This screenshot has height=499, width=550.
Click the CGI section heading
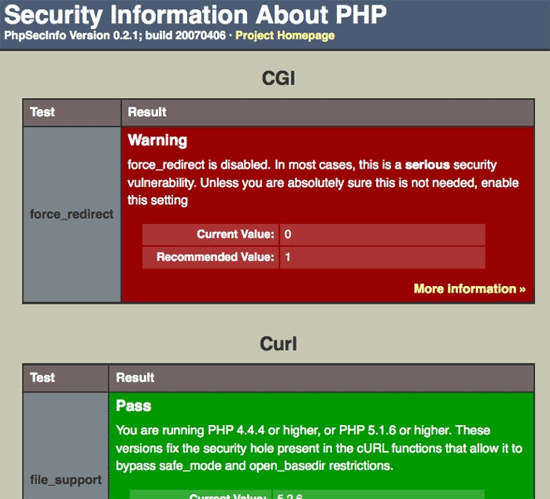[279, 78]
